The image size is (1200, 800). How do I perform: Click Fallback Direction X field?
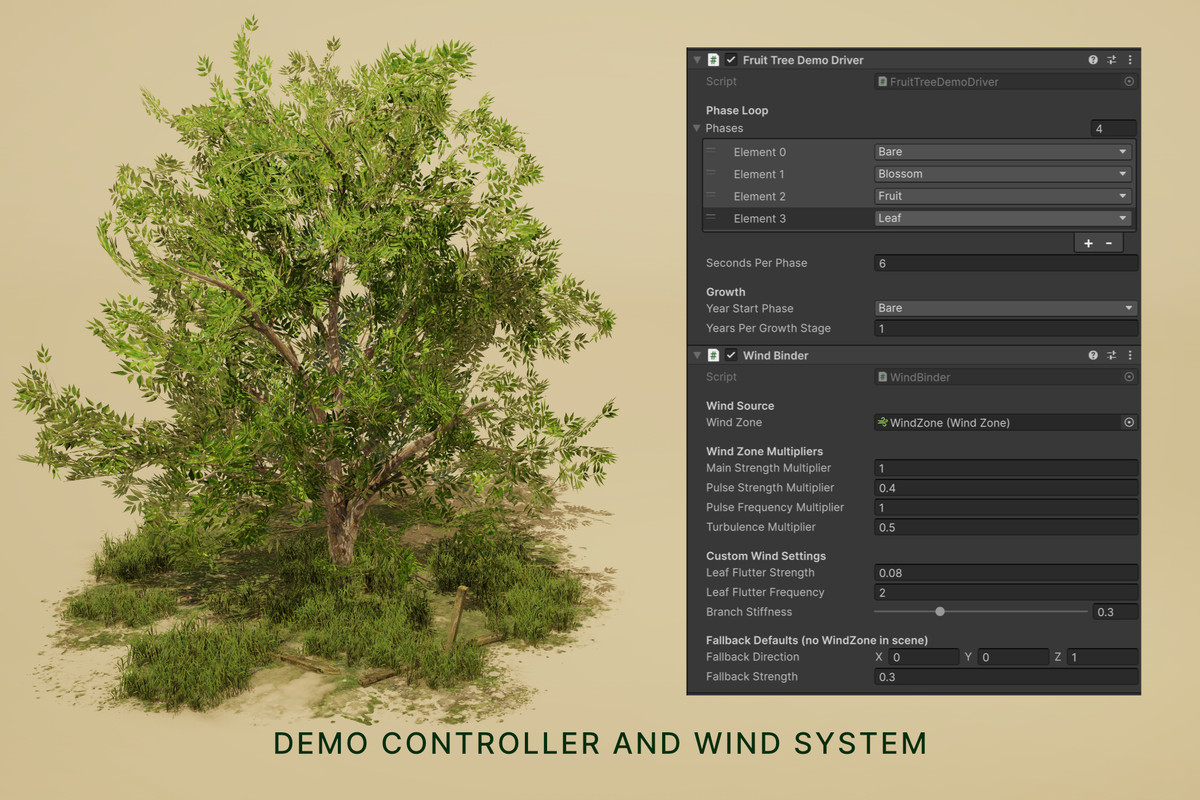tap(924, 657)
